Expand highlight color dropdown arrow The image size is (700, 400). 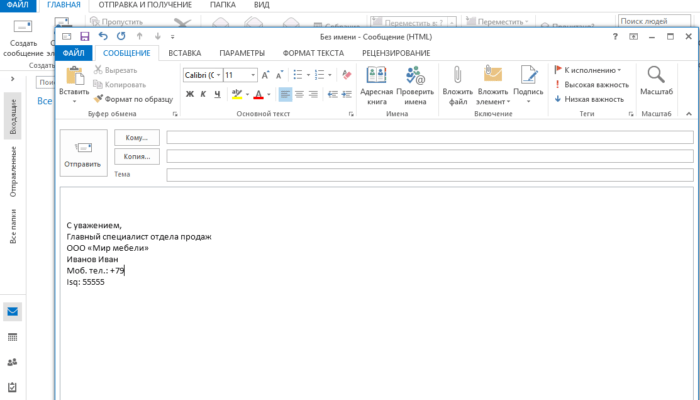(x=247, y=94)
